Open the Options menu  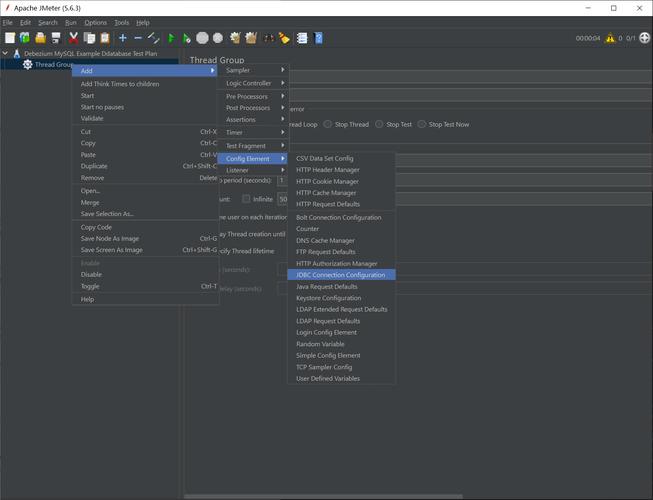tap(95, 22)
